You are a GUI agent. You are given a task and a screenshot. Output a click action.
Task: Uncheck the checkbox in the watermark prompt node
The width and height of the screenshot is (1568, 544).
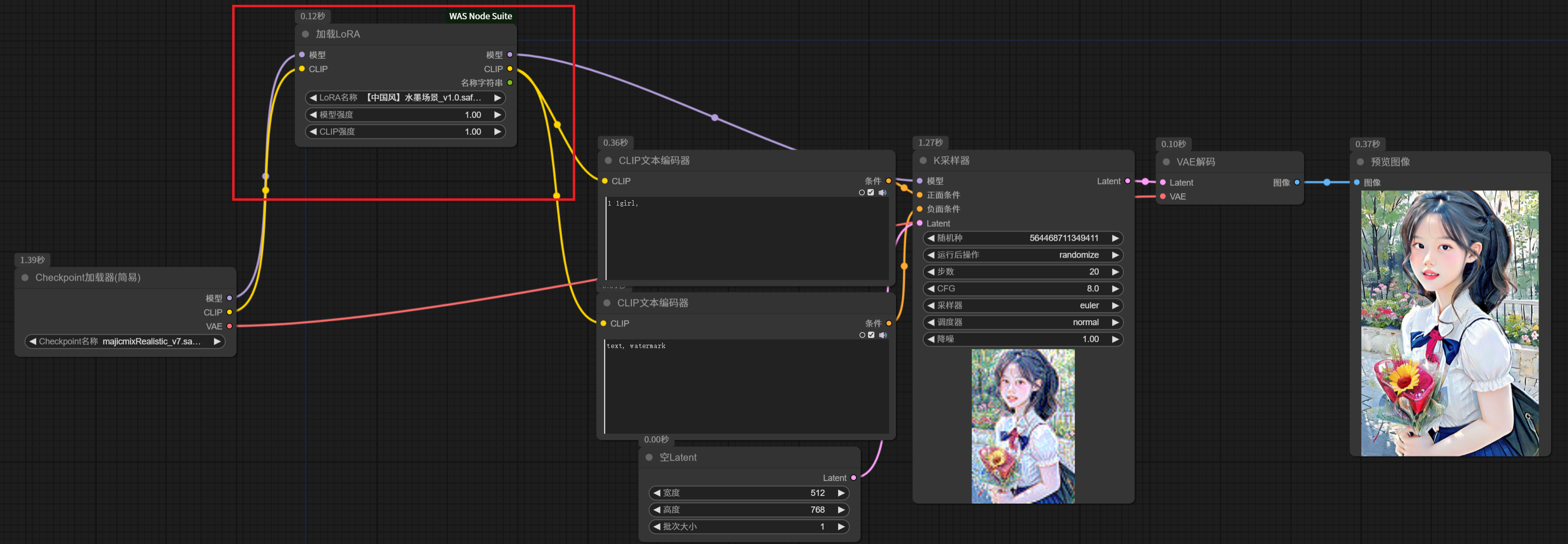tap(871, 335)
